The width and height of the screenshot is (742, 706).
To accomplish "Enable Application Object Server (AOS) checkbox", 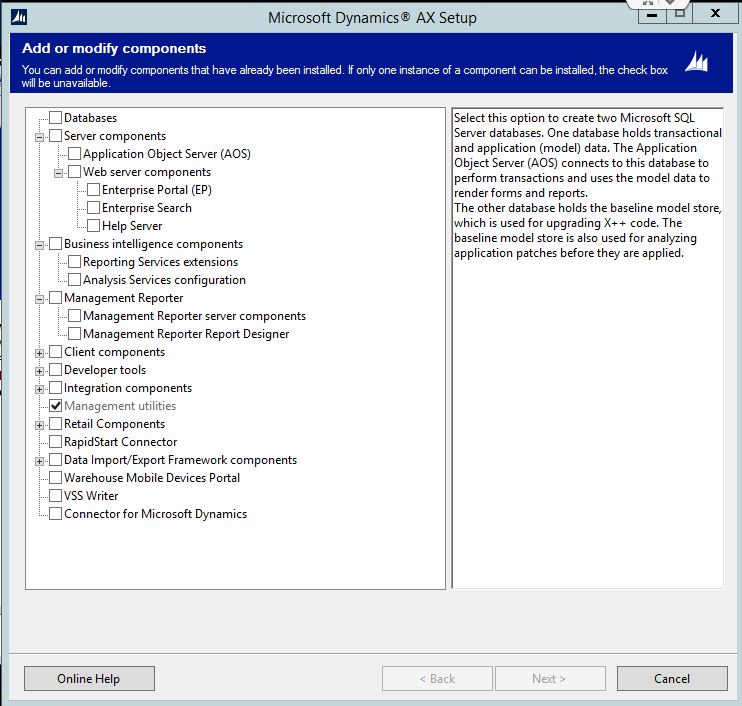I will [x=74, y=153].
